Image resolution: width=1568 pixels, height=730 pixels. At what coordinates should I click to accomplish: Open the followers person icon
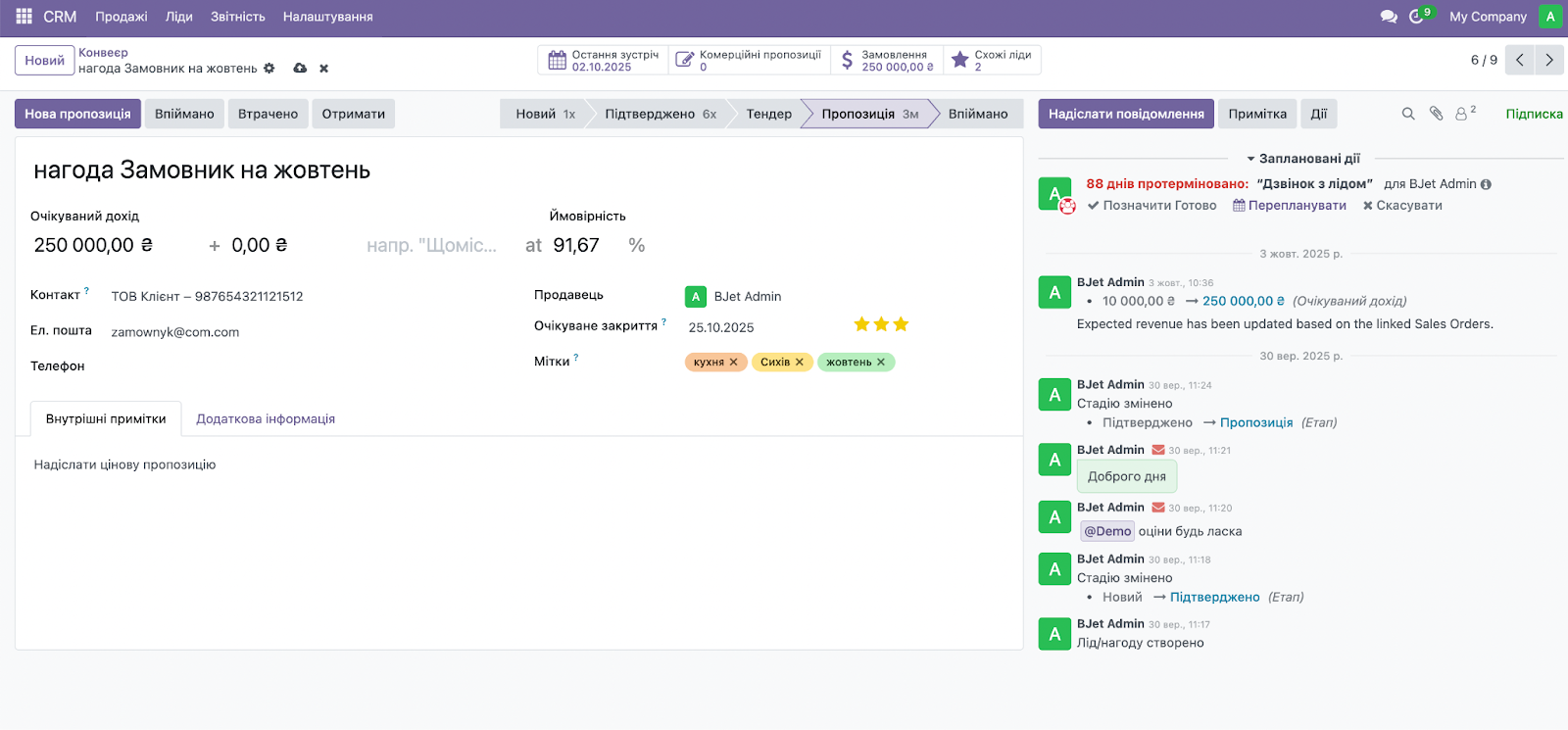pyautogui.click(x=1462, y=114)
